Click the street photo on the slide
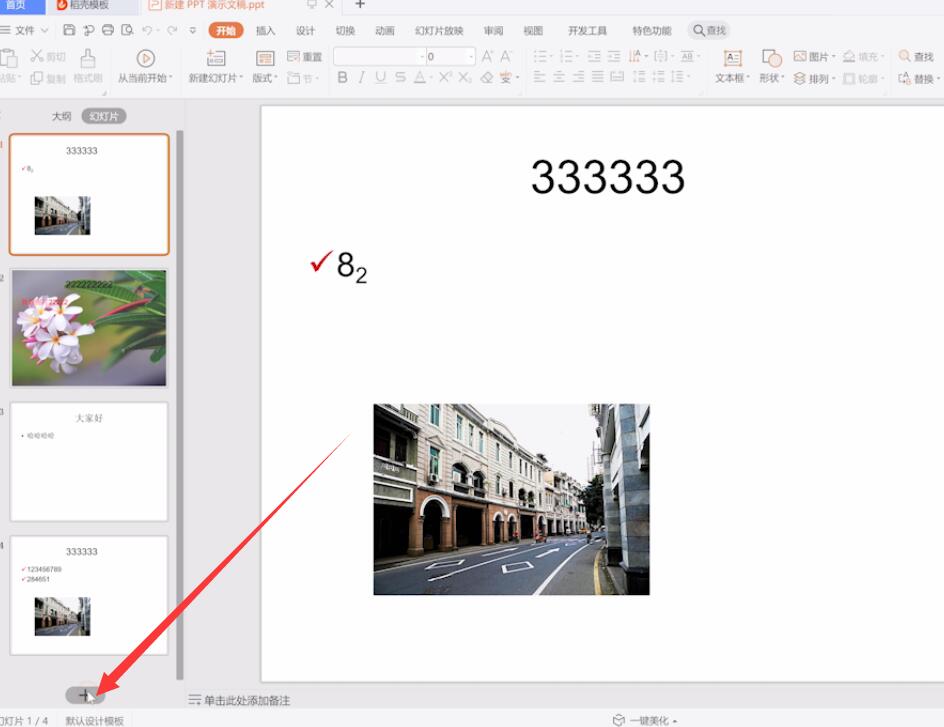Image resolution: width=944 pixels, height=727 pixels. (x=511, y=499)
